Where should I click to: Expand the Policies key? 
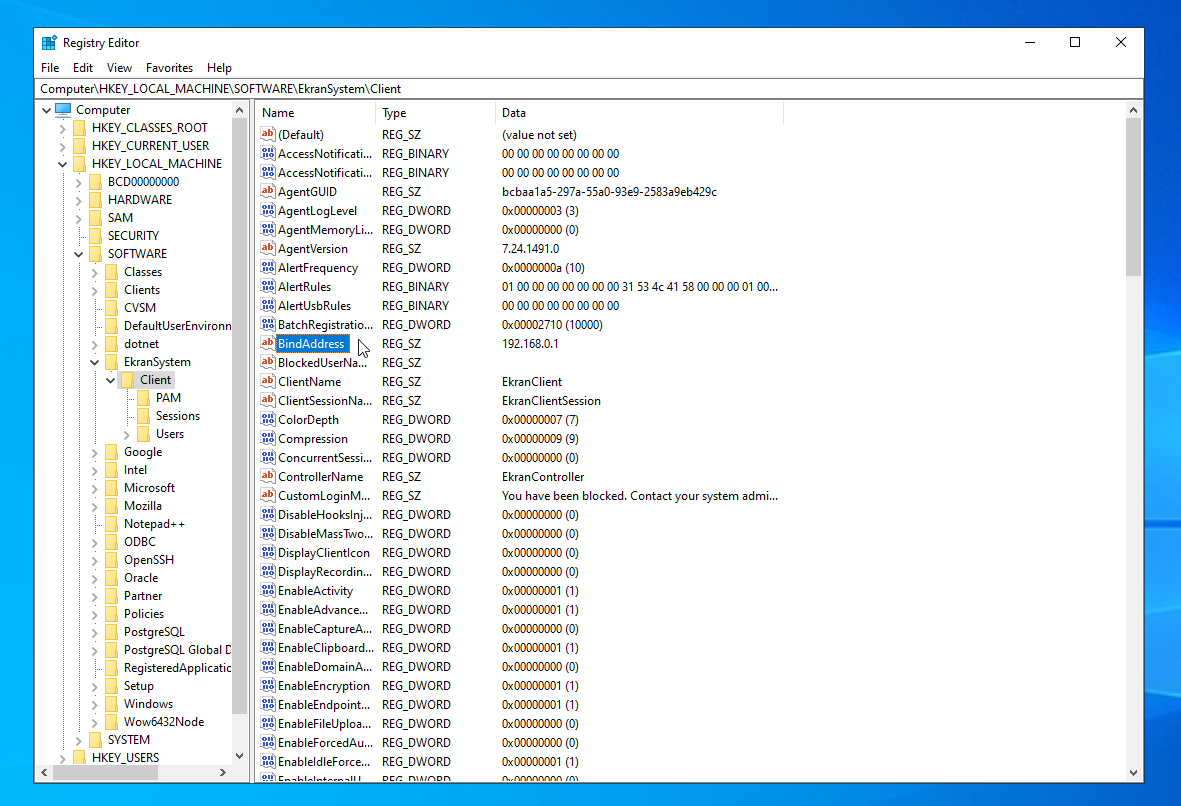coord(95,615)
